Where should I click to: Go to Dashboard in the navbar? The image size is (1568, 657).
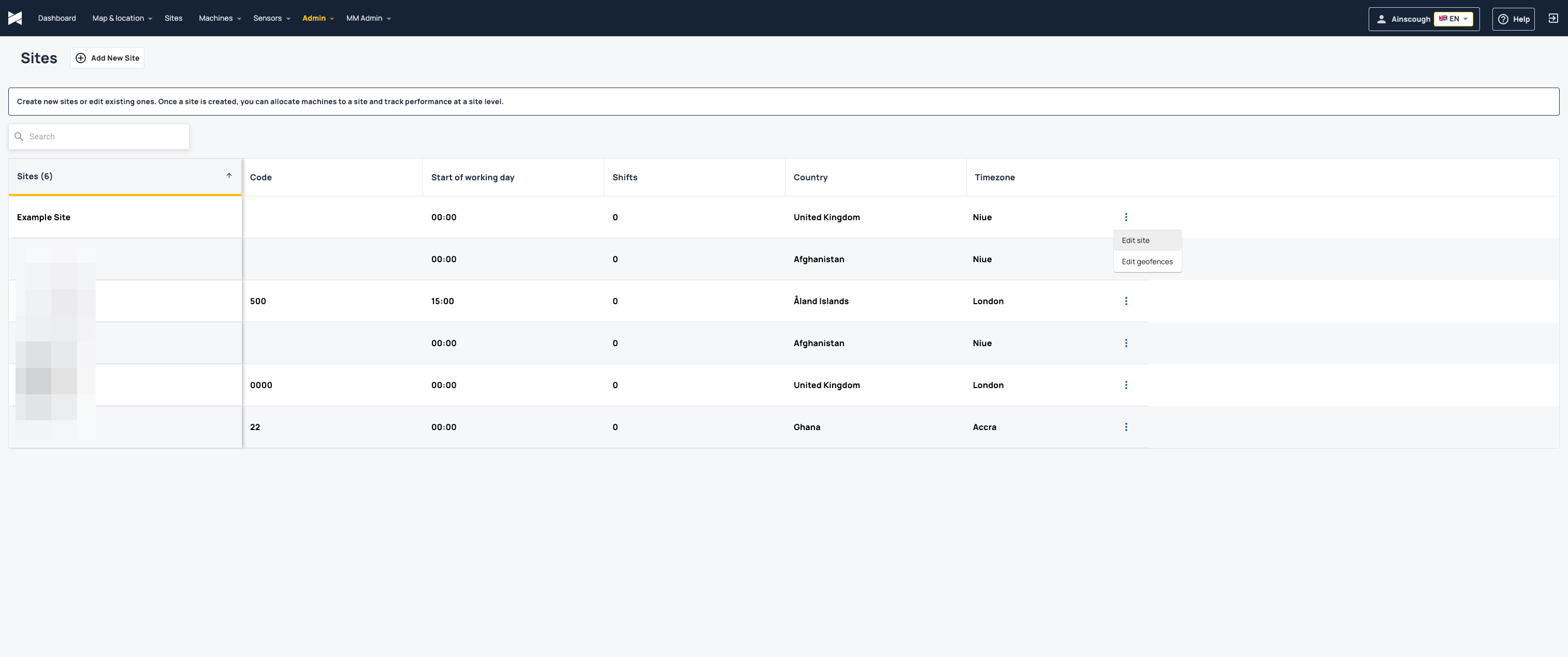tap(56, 18)
